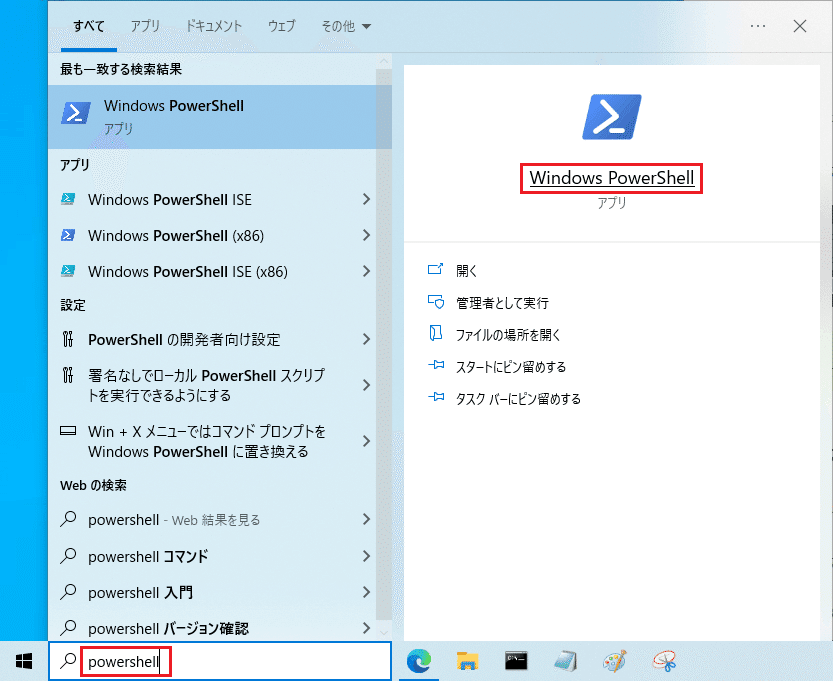Open the Windows PowerShell best match result

[219, 116]
